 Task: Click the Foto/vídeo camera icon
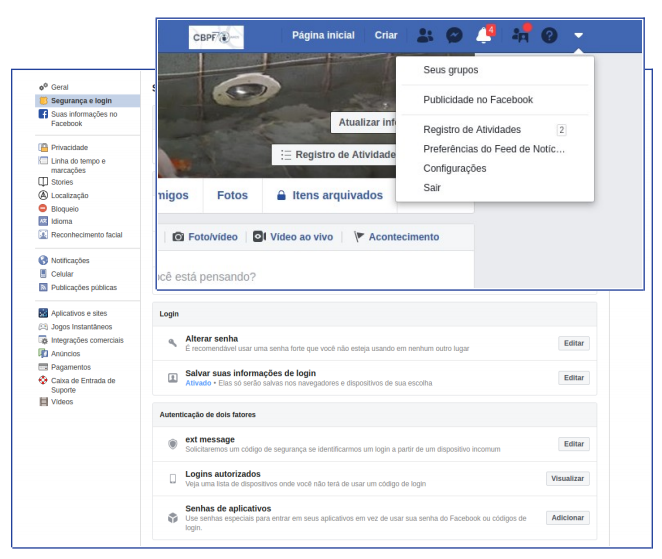178,237
